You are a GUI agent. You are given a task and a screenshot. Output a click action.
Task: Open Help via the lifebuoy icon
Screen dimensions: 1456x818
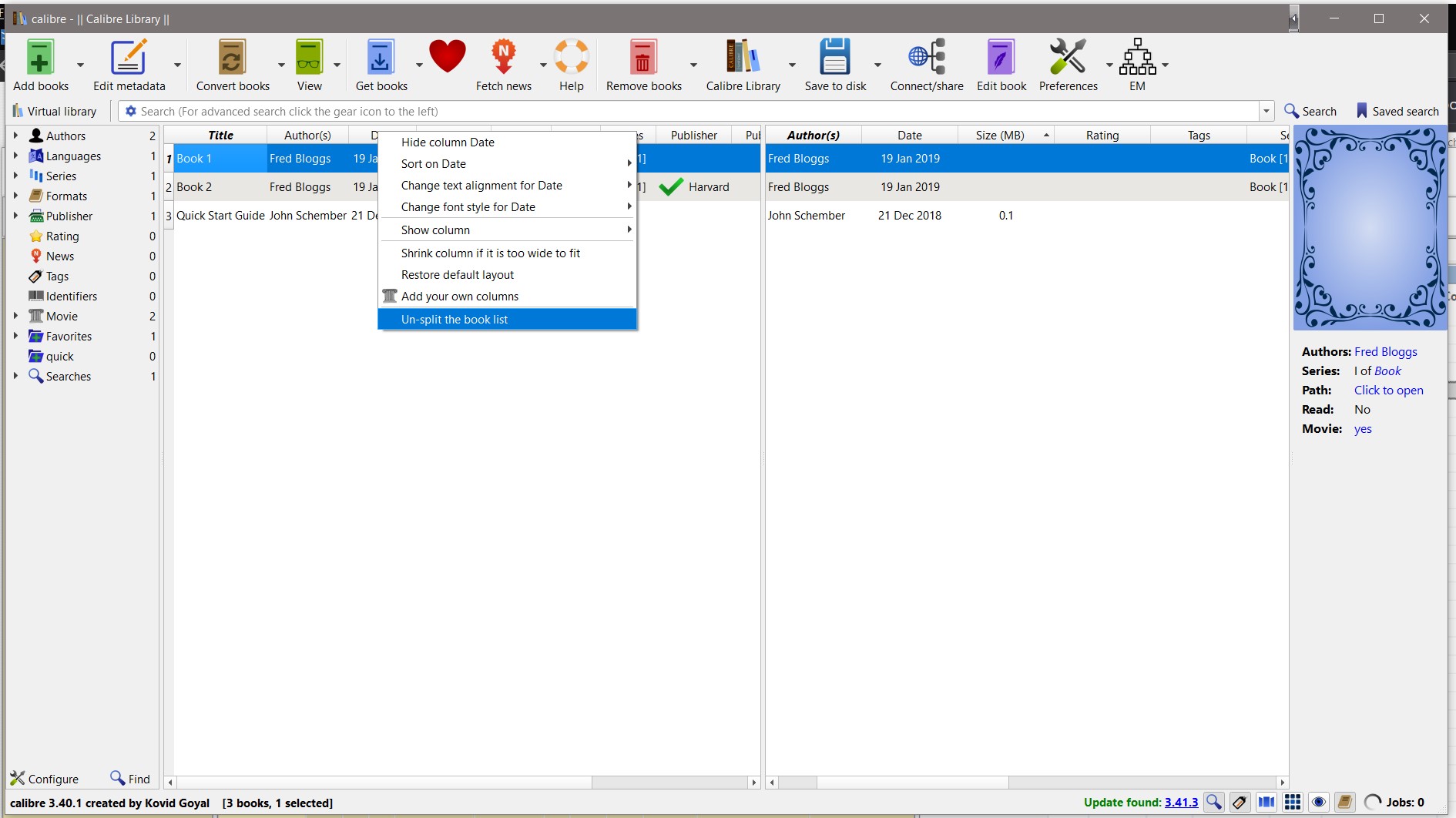tap(572, 58)
